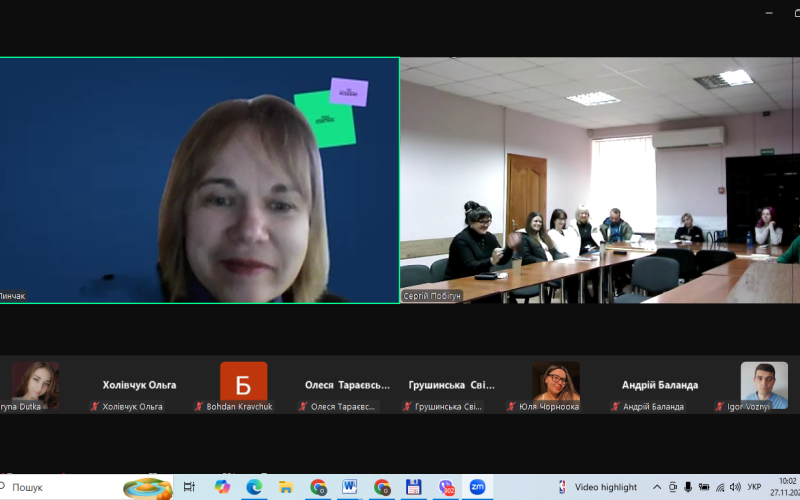Image resolution: width=800 pixels, height=500 pixels.
Task: Click the muted mic icon next to Юля Чорноока
Action: pos(511,407)
